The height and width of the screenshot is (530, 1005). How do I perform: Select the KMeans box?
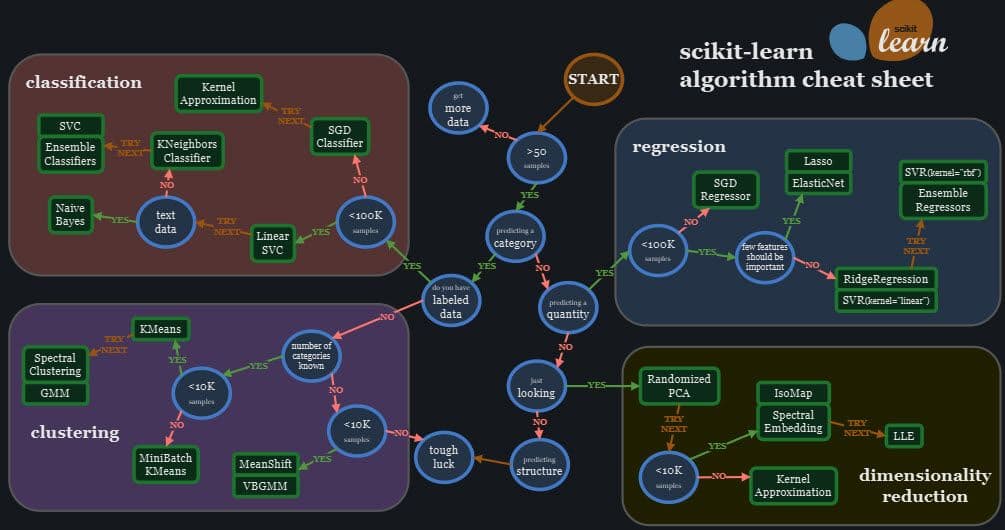point(160,329)
